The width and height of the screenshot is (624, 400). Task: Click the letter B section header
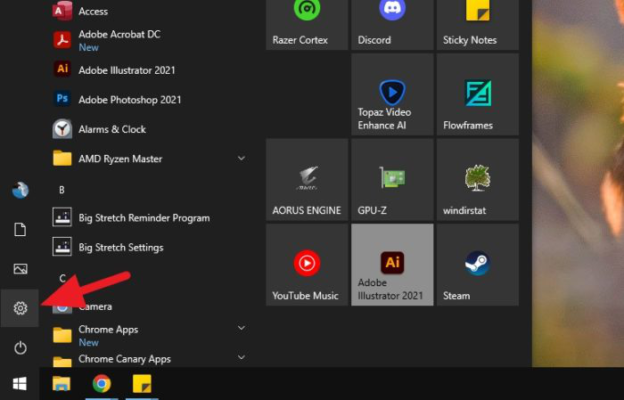[x=62, y=190]
